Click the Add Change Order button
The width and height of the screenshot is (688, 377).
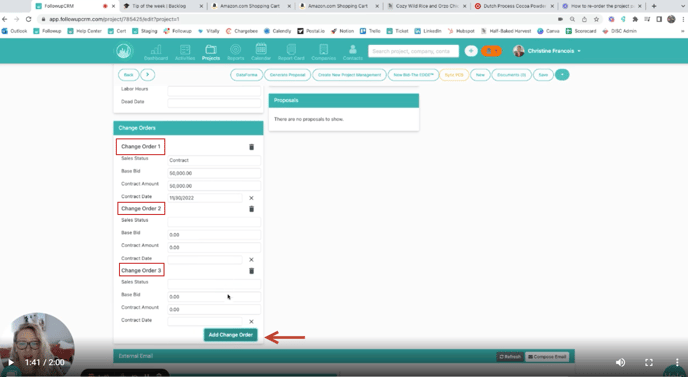(231, 335)
